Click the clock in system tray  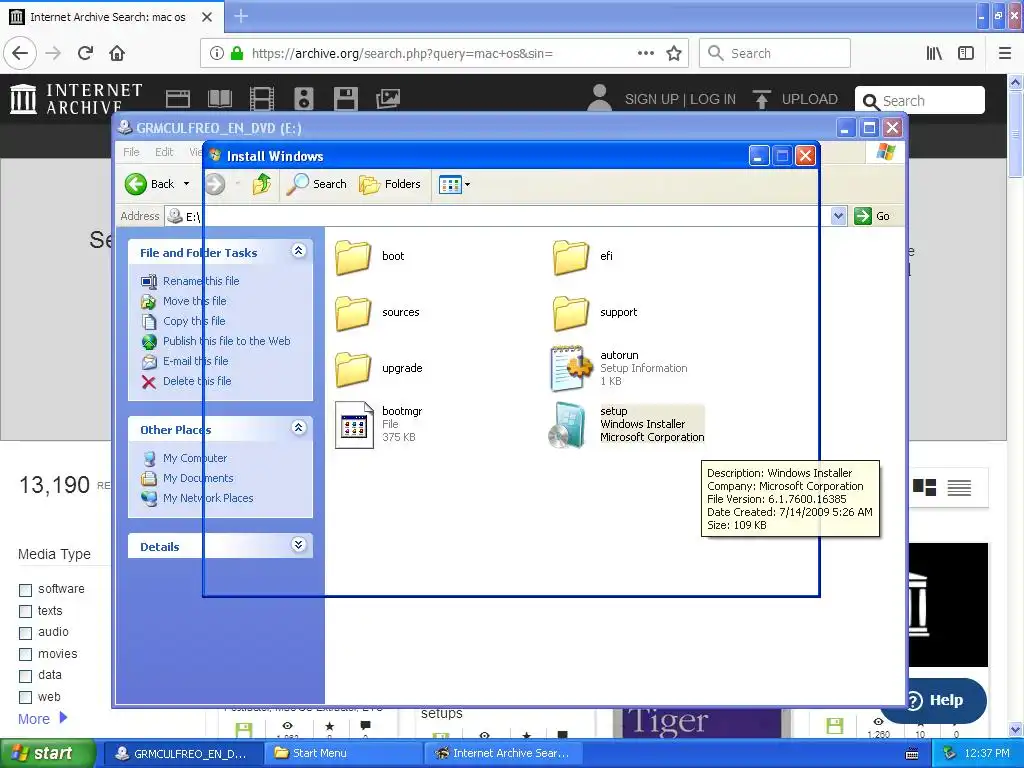987,754
